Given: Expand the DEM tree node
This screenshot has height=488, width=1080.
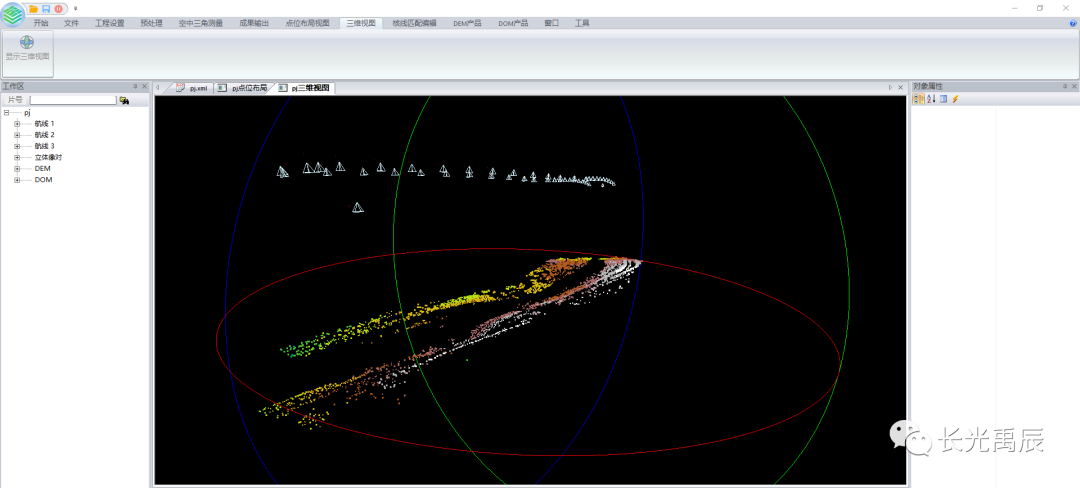Looking at the screenshot, I should pyautogui.click(x=17, y=169).
